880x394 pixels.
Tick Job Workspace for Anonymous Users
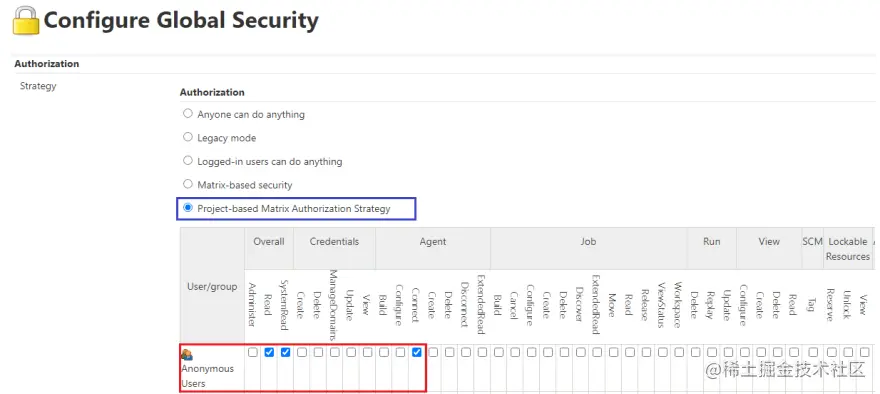(x=679, y=352)
